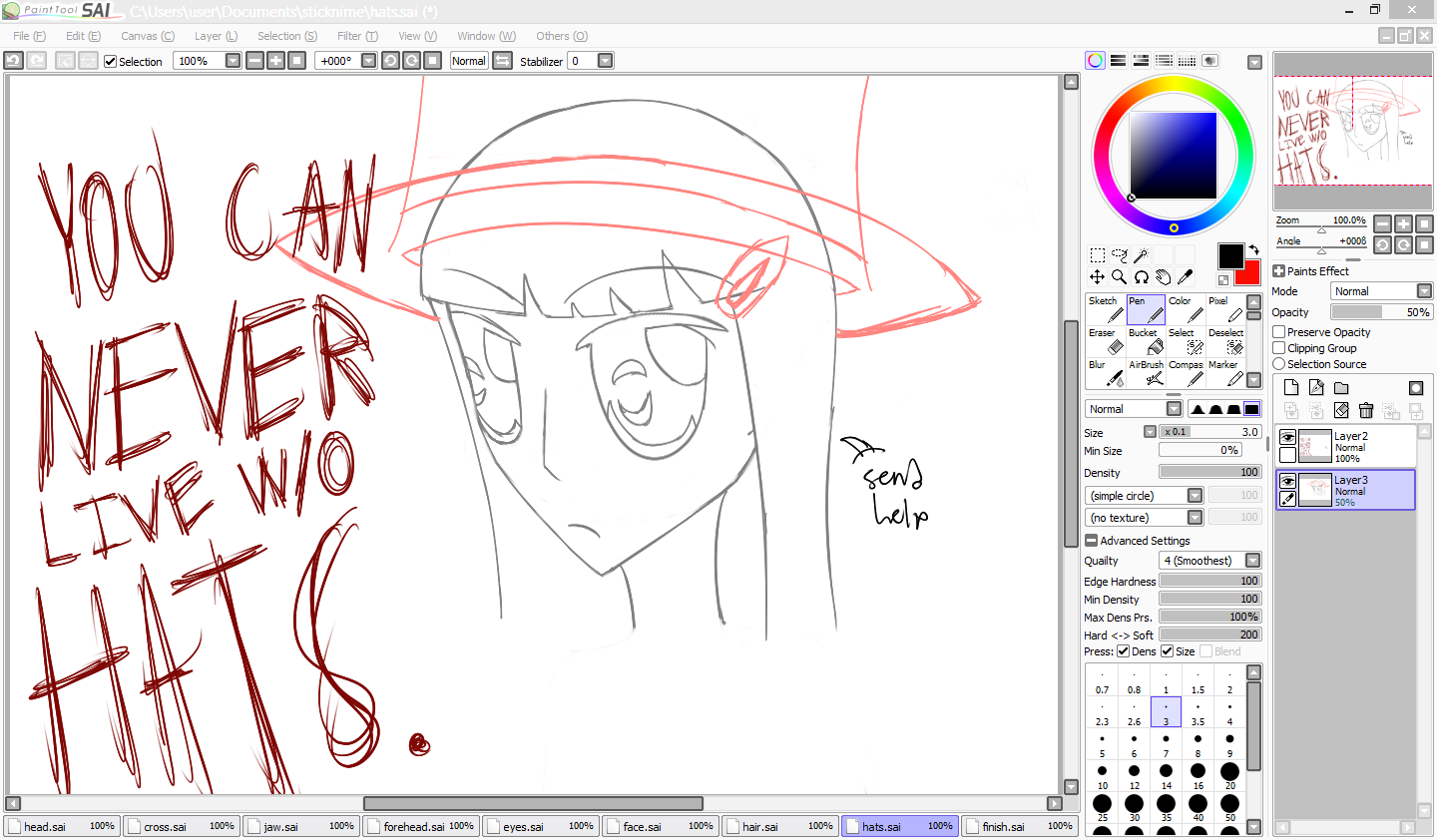Viewport: 1437px width, 840px height.
Task: Expand the Quality 4 (Smoothest) dropdown
Action: pos(1252,561)
